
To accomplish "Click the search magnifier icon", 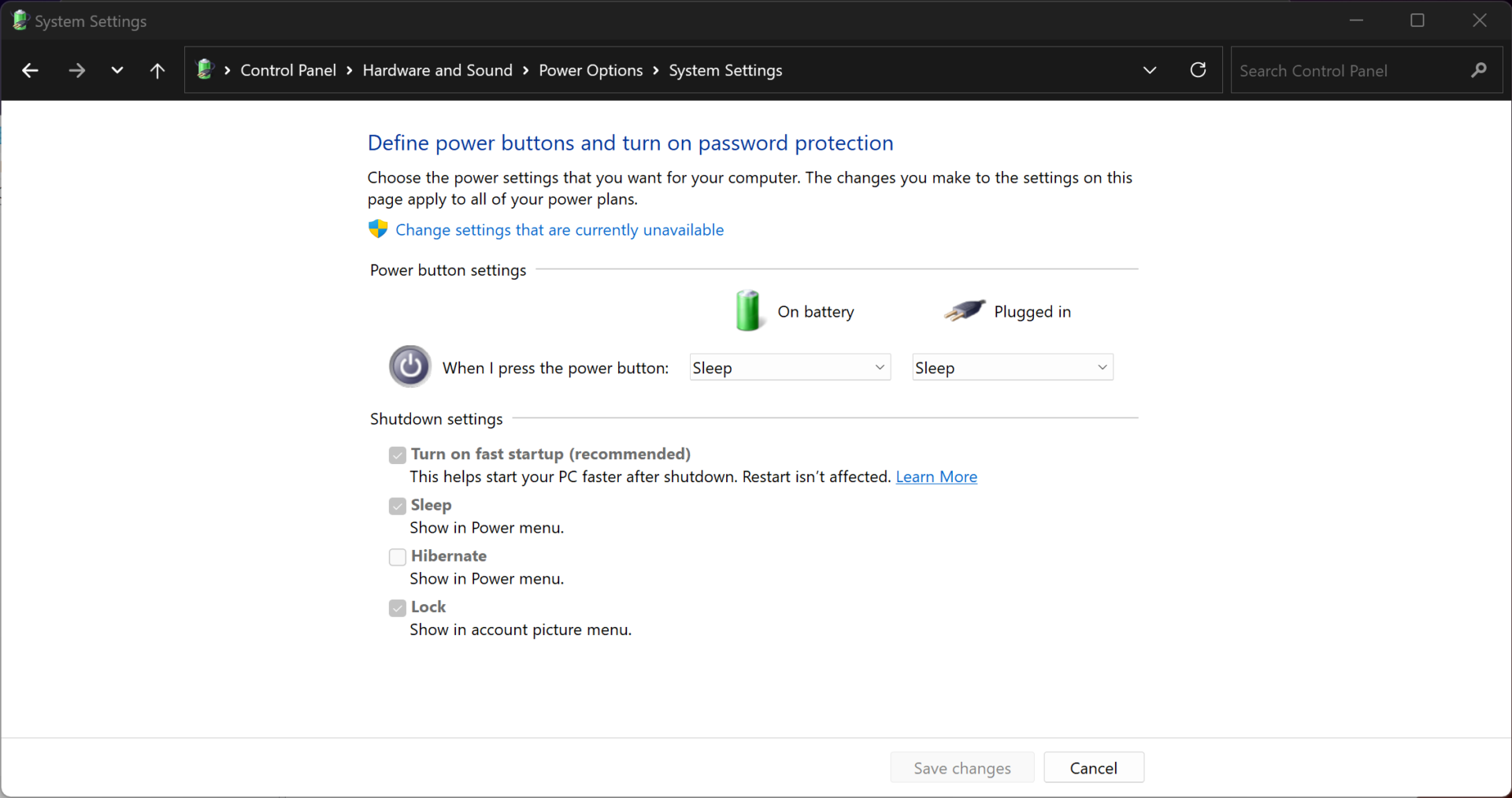I will (x=1478, y=70).
